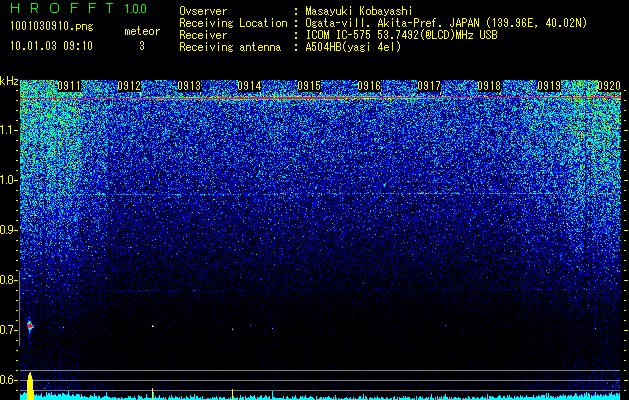
Task: Click the 1.0 frequency axis label
Action: click(9, 180)
